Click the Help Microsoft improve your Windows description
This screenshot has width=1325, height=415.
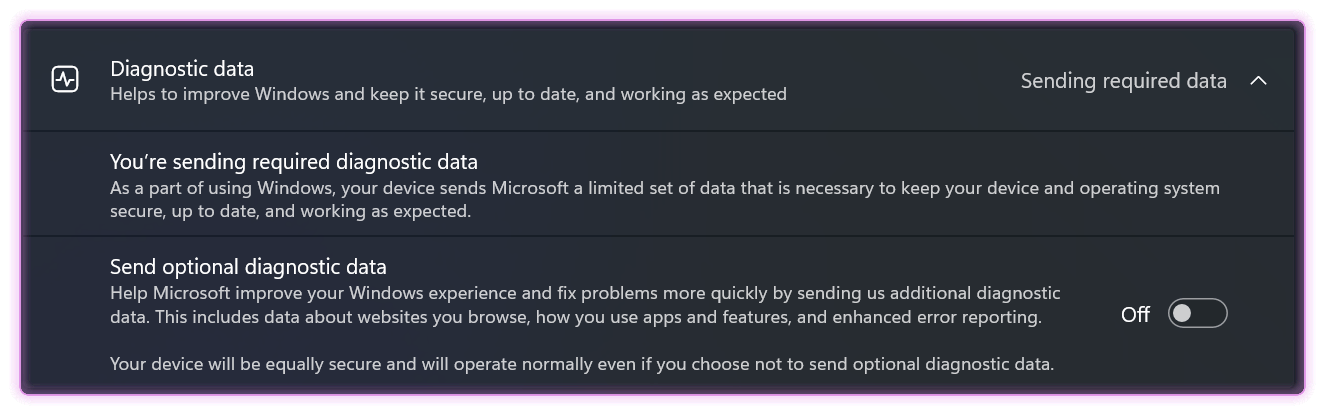pyautogui.click(x=584, y=293)
